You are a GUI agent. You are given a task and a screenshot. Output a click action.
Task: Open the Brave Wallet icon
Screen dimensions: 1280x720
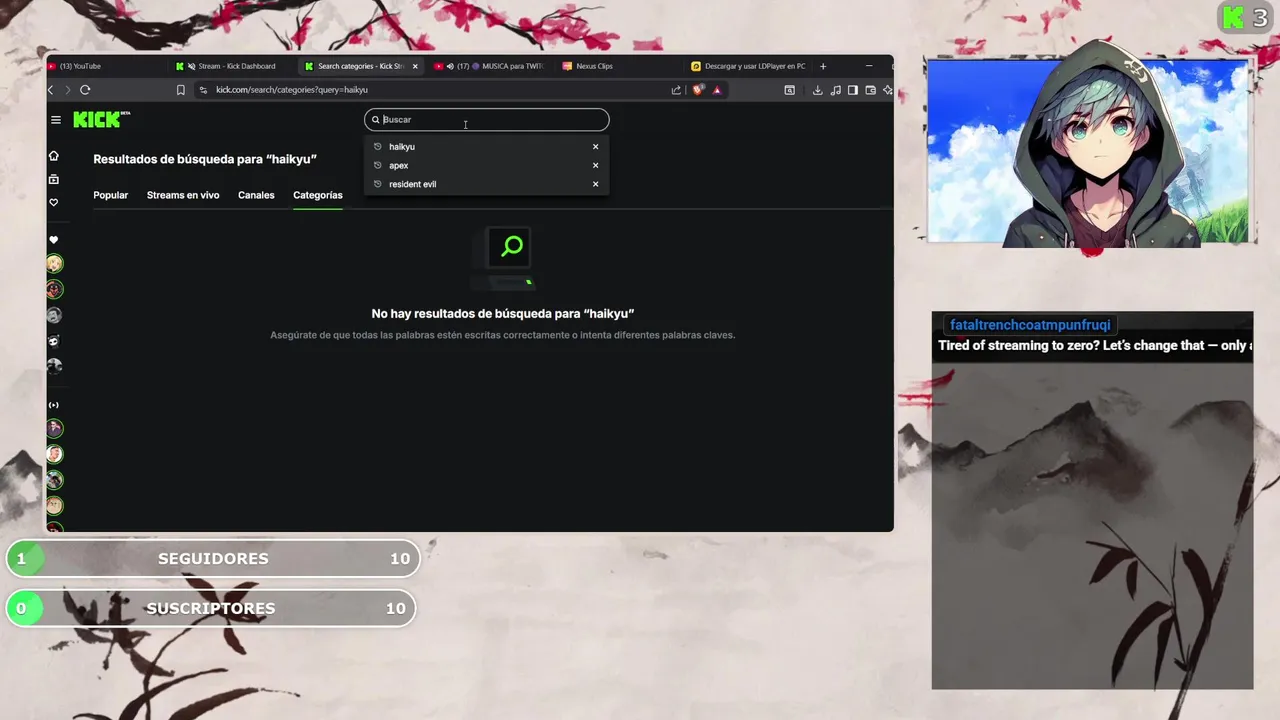871,90
